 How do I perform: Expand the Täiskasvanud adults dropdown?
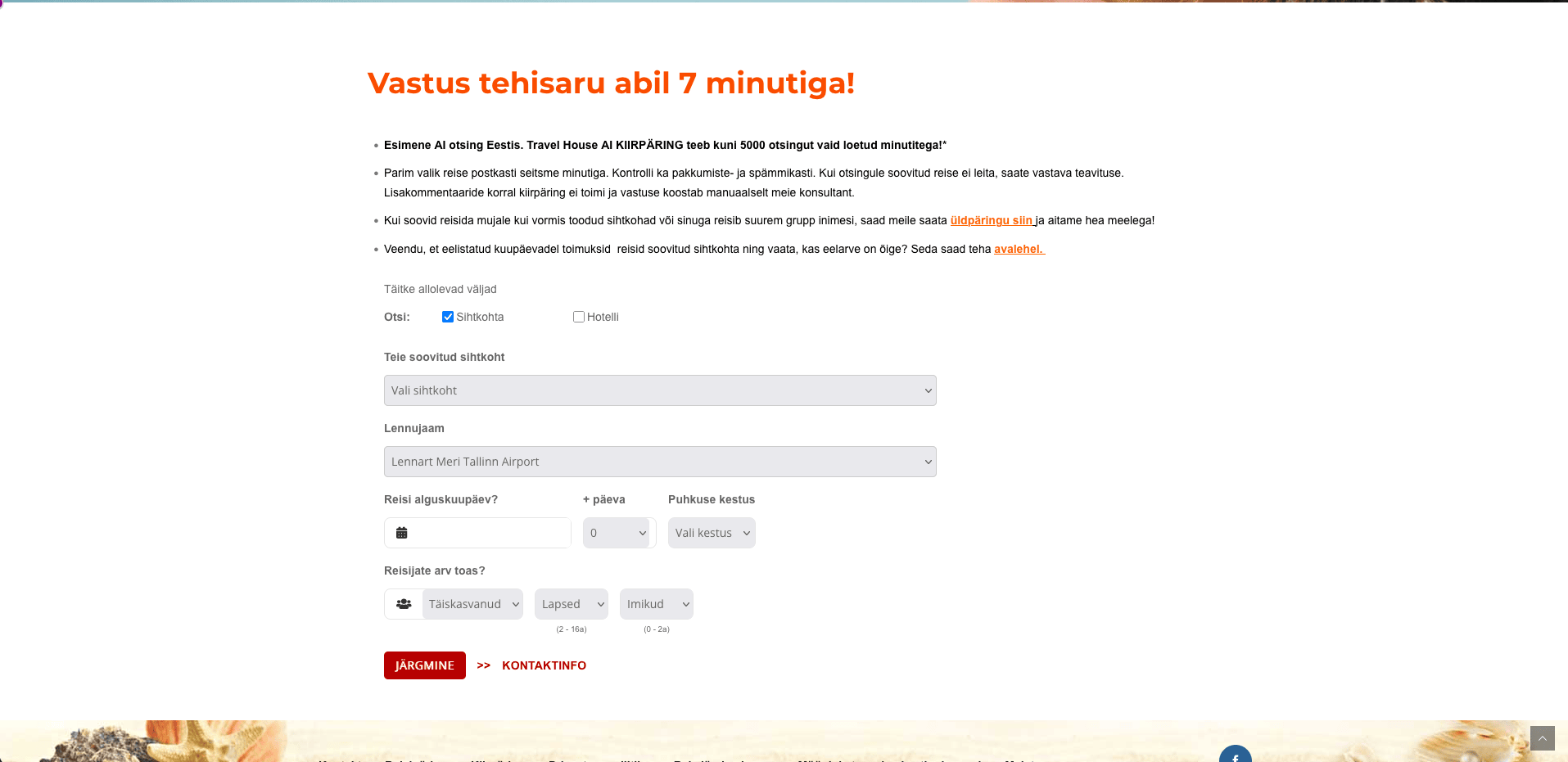(473, 604)
